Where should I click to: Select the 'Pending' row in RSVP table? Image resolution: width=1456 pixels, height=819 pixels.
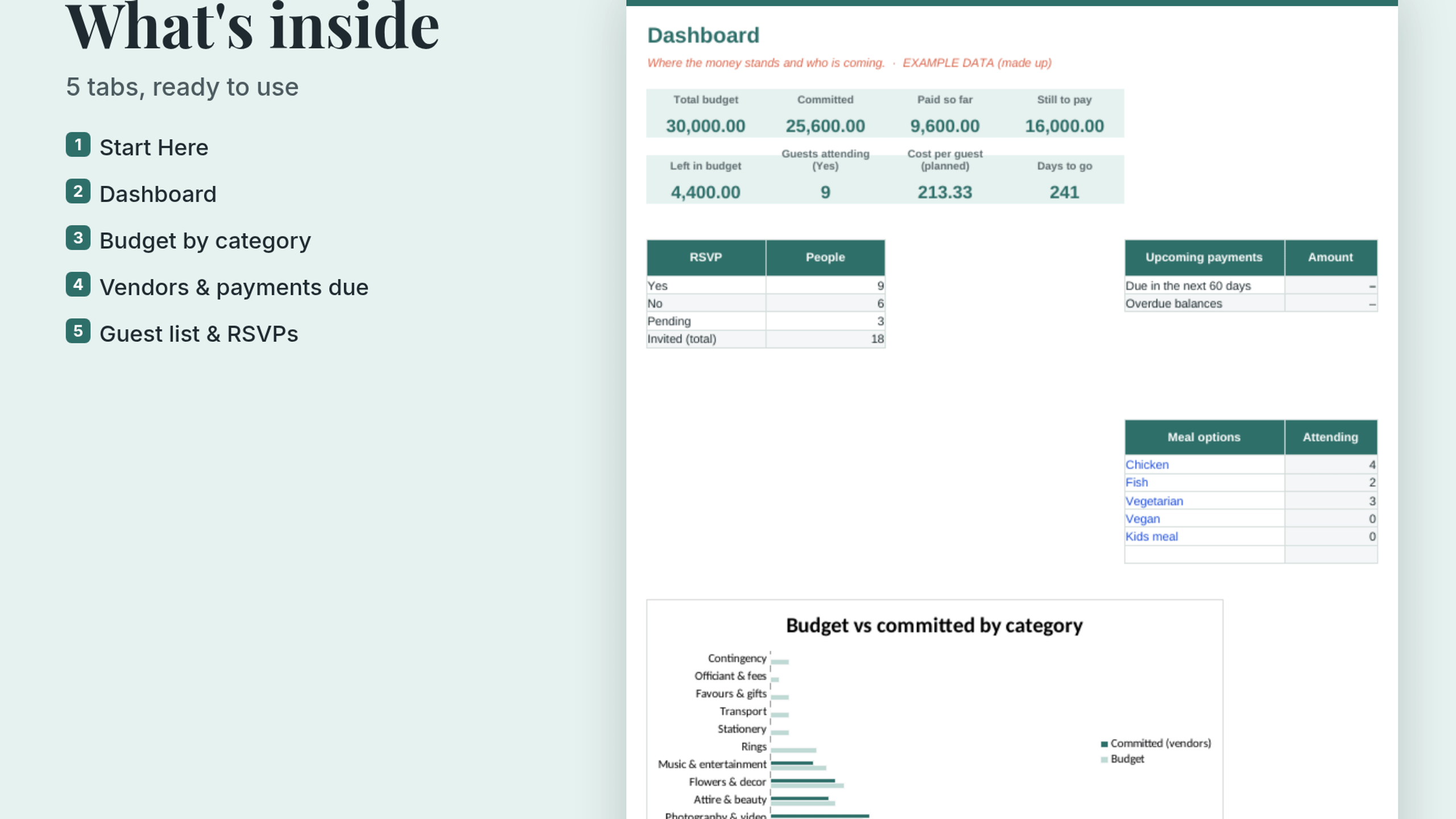(766, 321)
